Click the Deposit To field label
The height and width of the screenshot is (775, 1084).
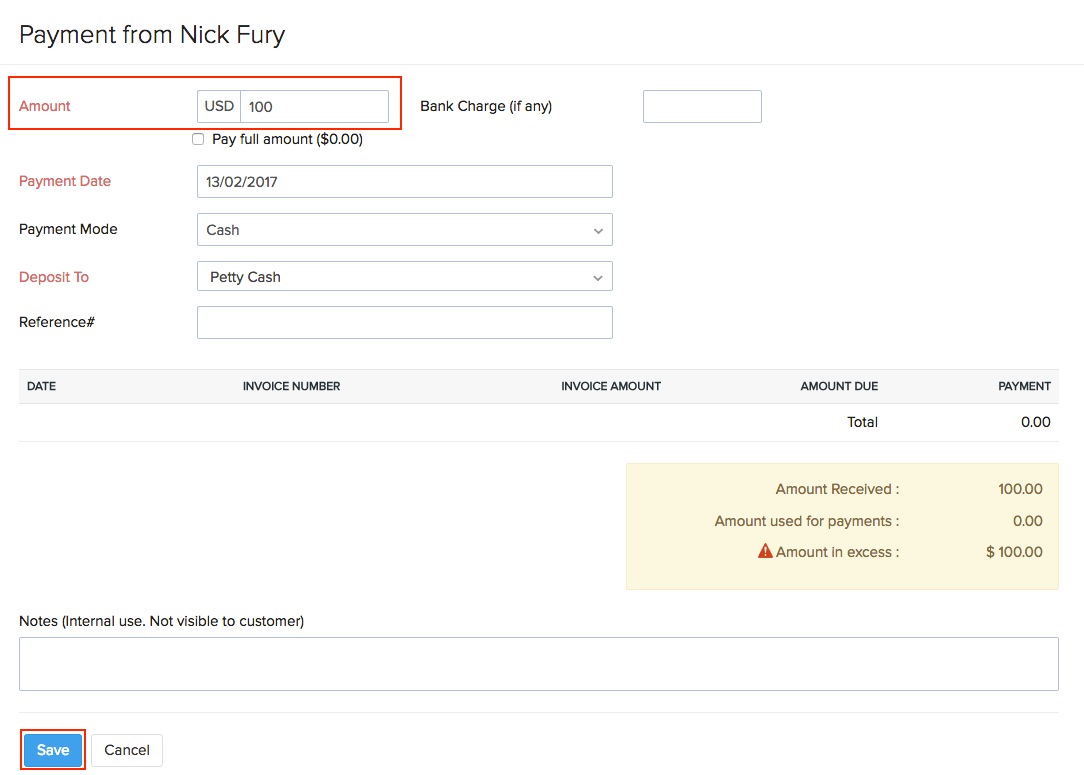pyautogui.click(x=54, y=277)
